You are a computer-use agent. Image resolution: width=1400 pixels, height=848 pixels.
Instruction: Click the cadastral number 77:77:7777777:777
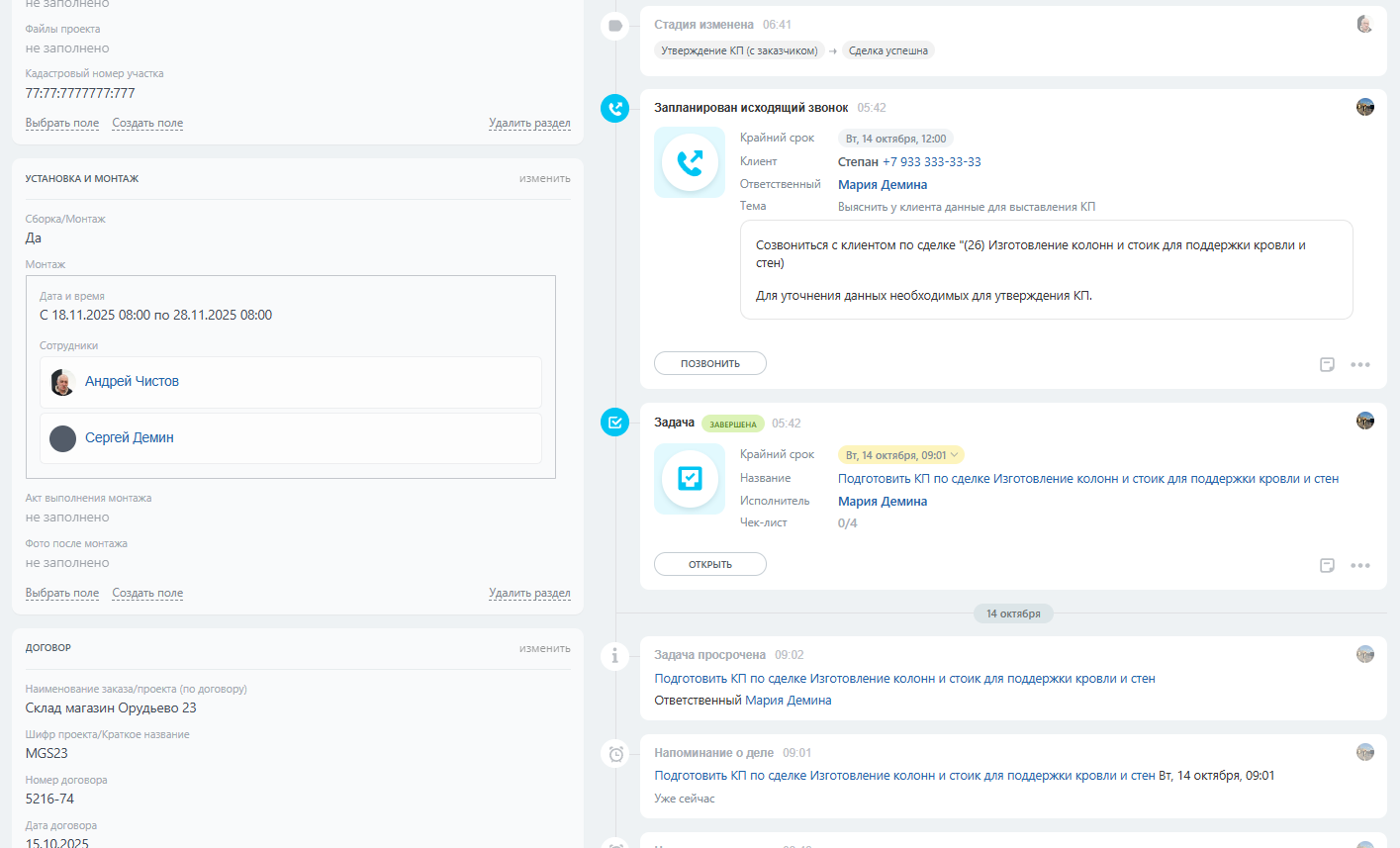click(80, 94)
